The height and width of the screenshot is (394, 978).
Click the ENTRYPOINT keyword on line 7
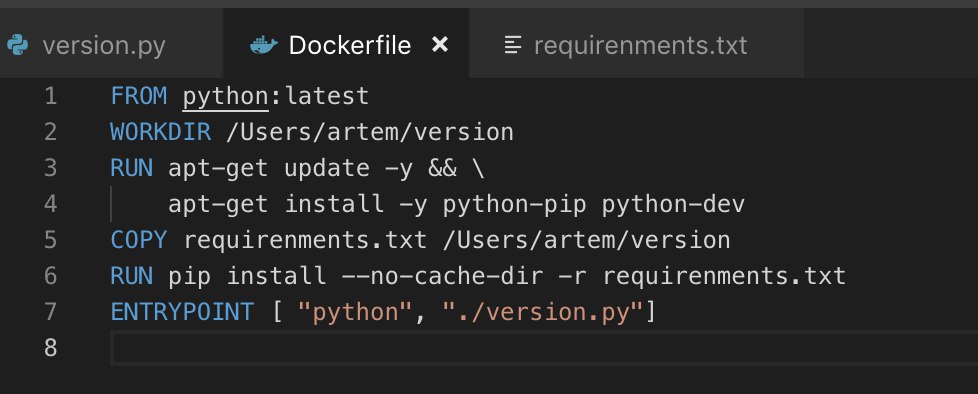coord(182,312)
